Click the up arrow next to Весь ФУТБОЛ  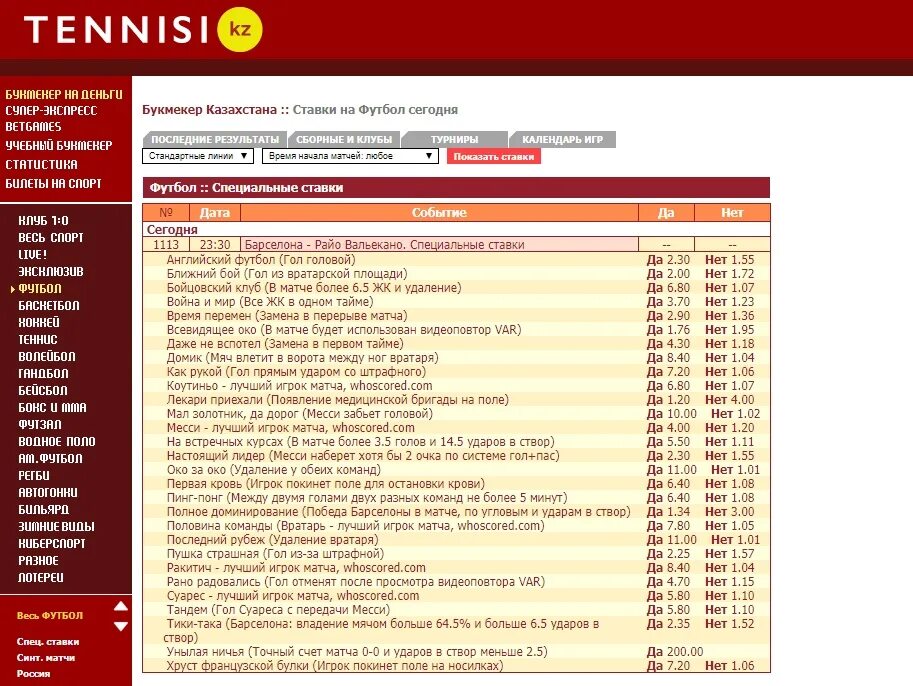pyautogui.click(x=121, y=606)
